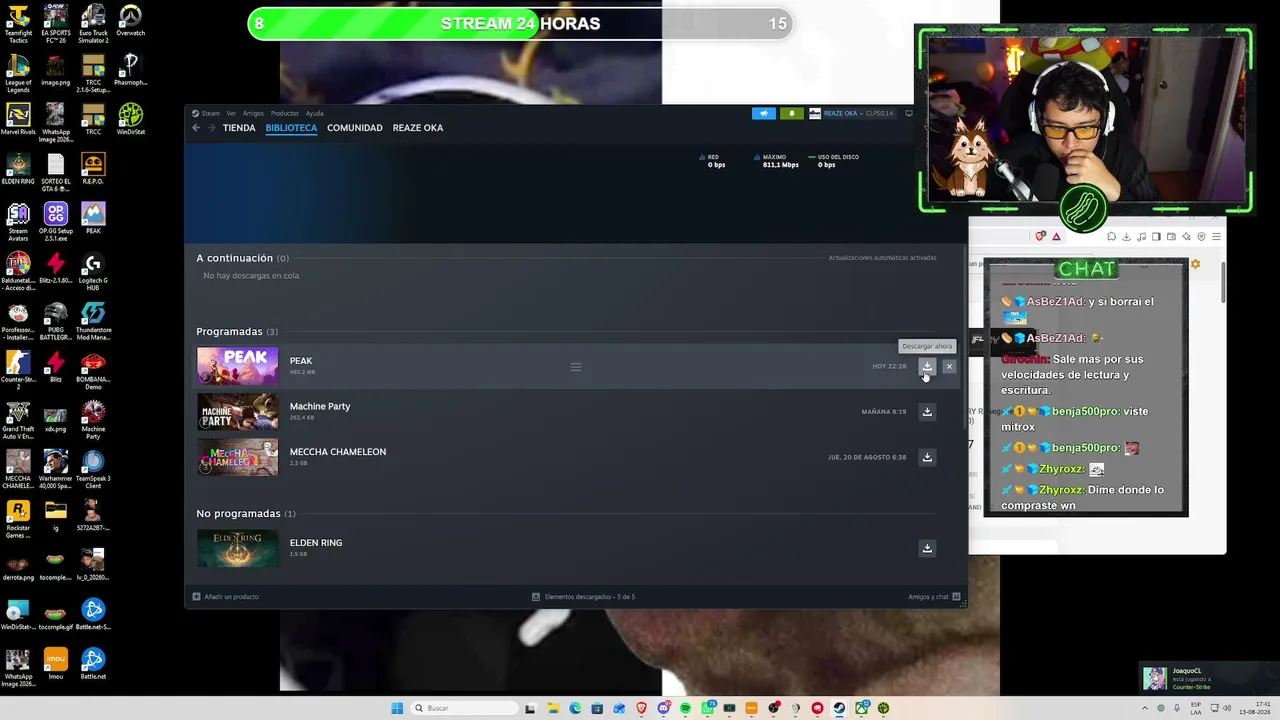Click the PEAK row reorder handle
The width and height of the screenshot is (1280, 720).
coord(576,367)
